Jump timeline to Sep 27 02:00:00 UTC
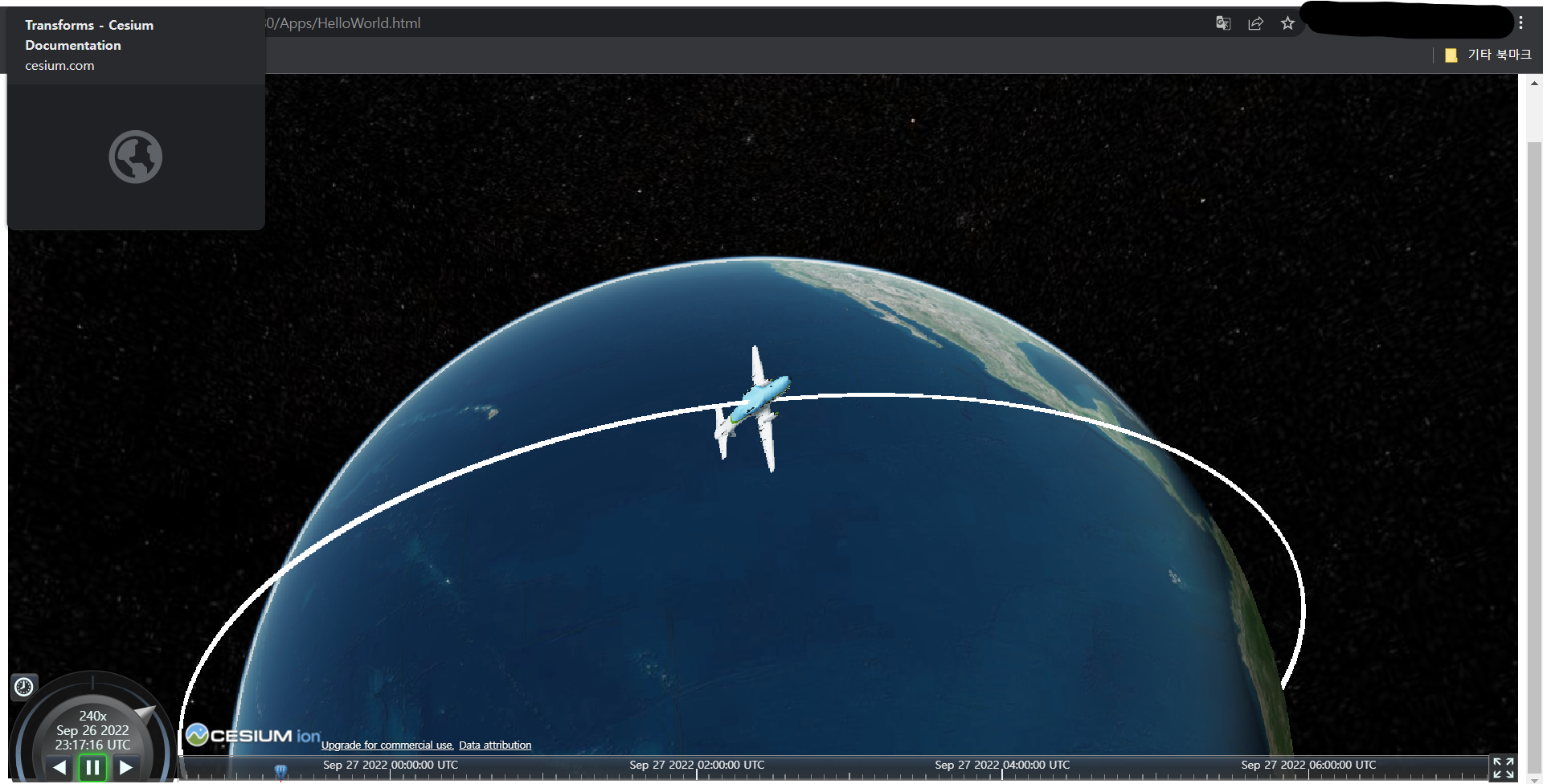1543x784 pixels. [x=697, y=766]
